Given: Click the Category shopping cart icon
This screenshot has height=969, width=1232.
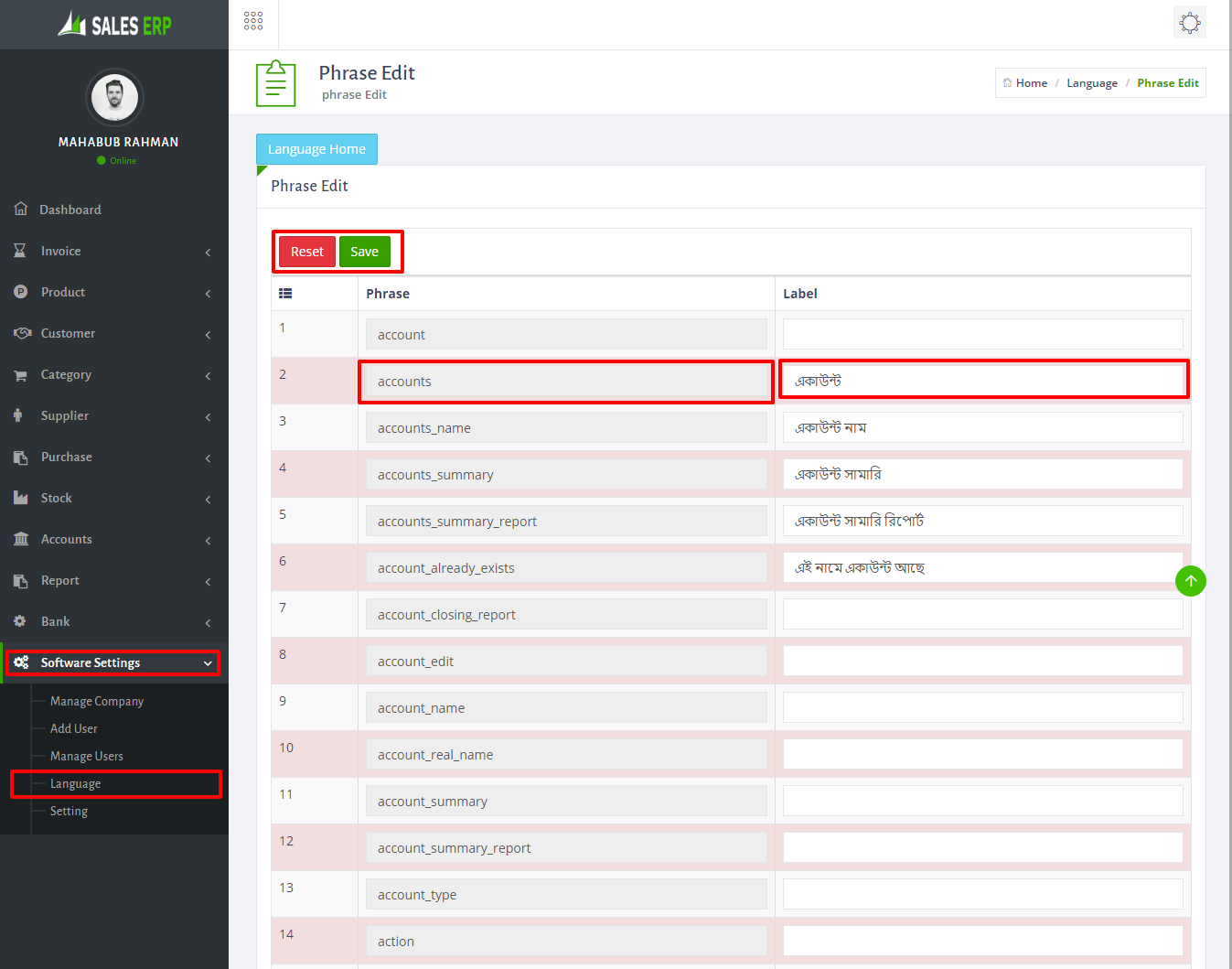Looking at the screenshot, I should tap(20, 375).
